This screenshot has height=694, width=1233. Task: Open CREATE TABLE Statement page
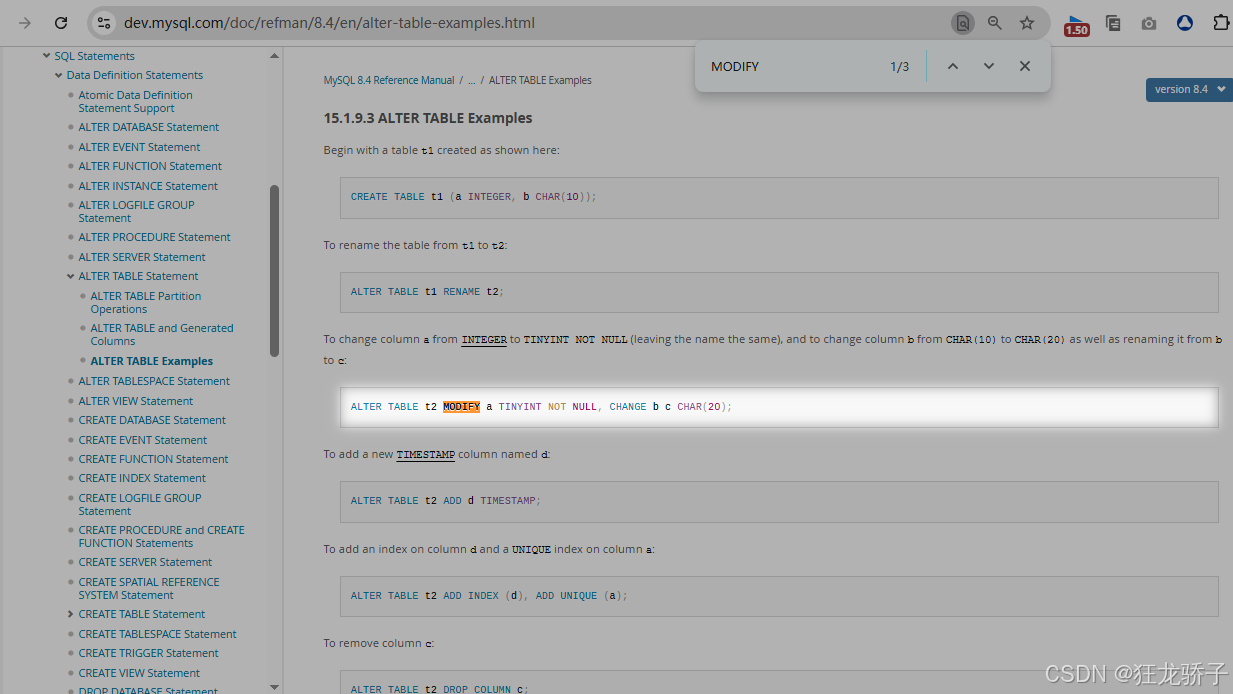click(142, 614)
